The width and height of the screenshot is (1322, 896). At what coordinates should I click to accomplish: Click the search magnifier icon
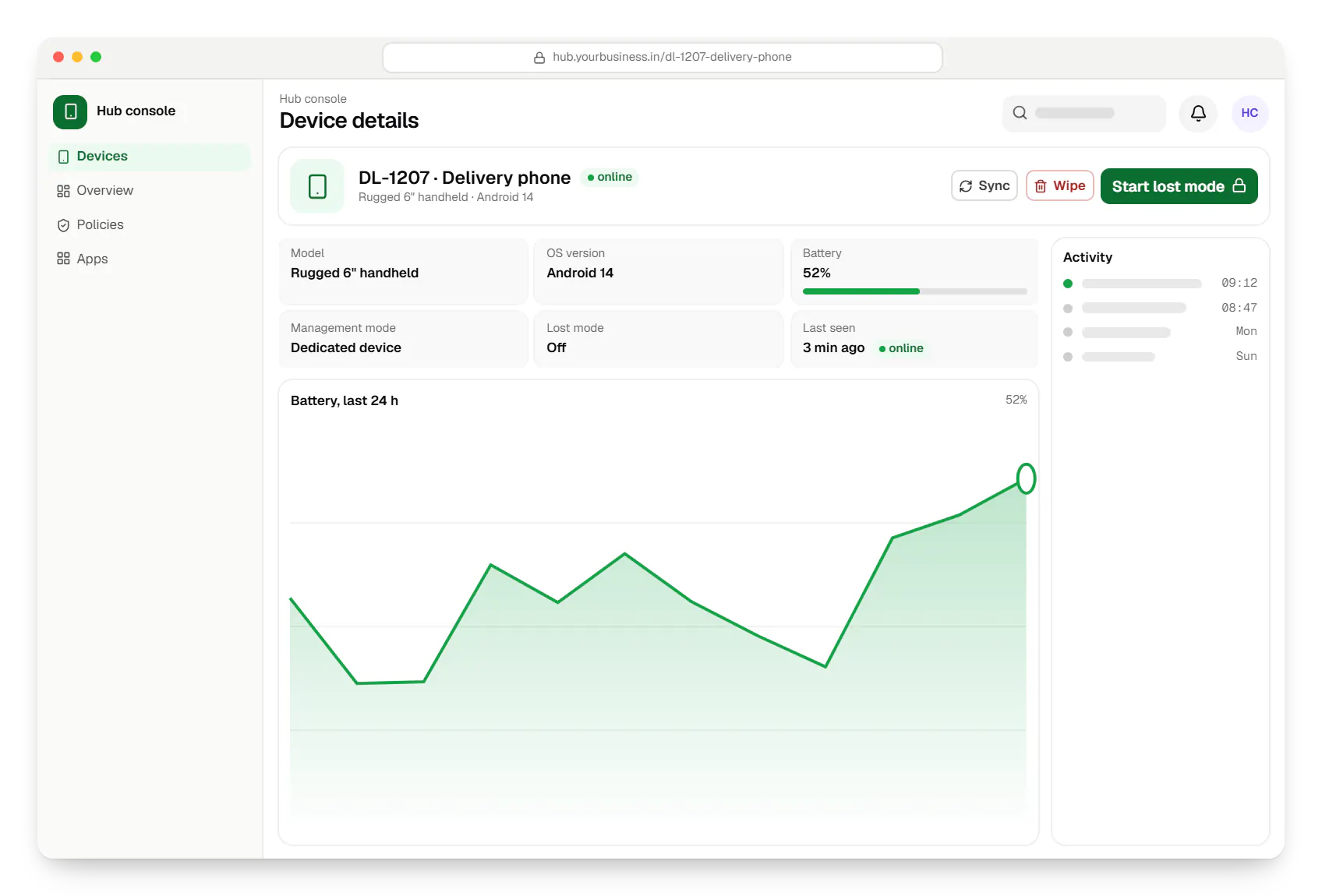1020,114
